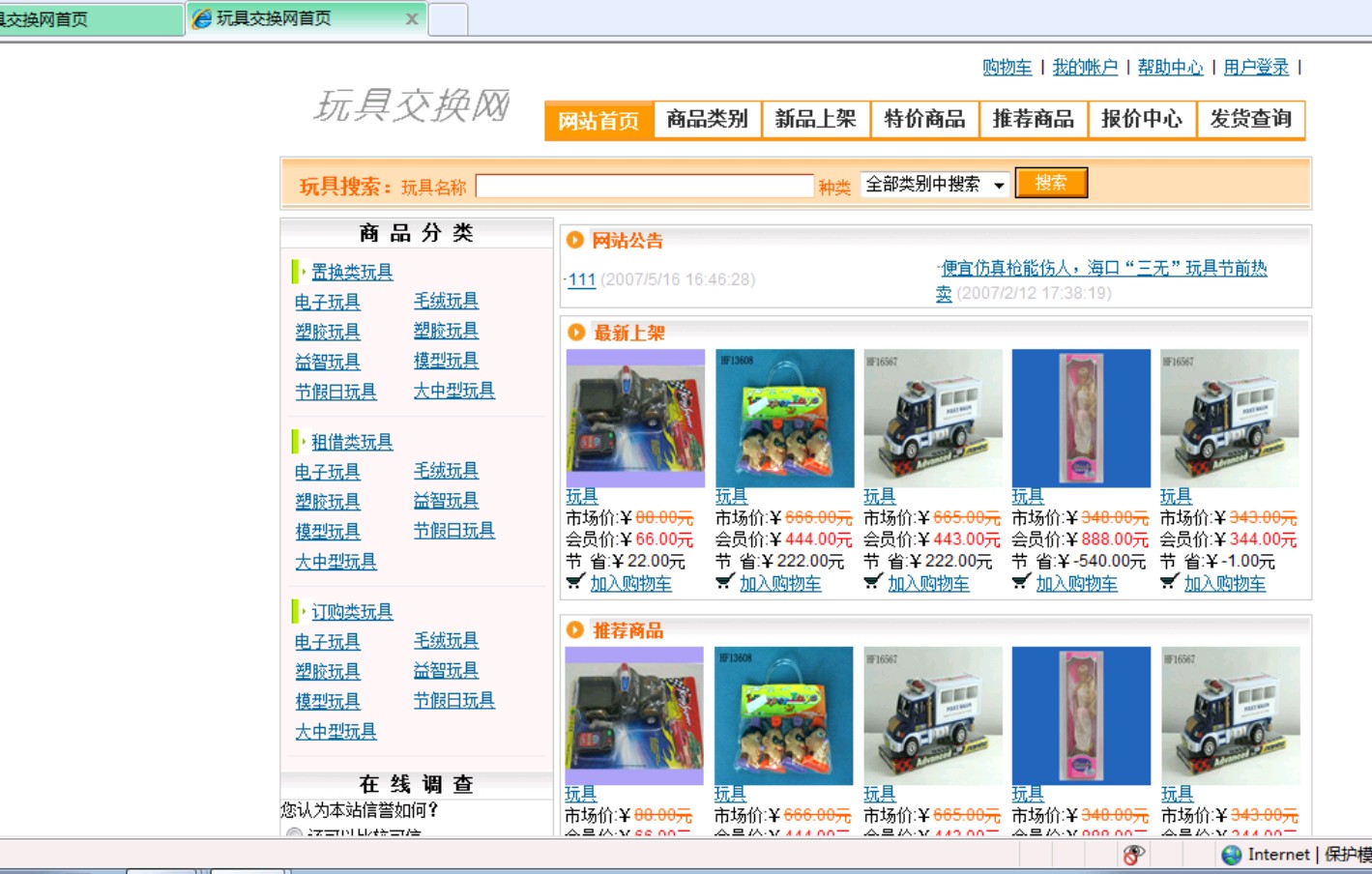Image resolution: width=1372 pixels, height=874 pixels.
Task: Click the privacy eye icon in status bar
Action: (x=1133, y=855)
